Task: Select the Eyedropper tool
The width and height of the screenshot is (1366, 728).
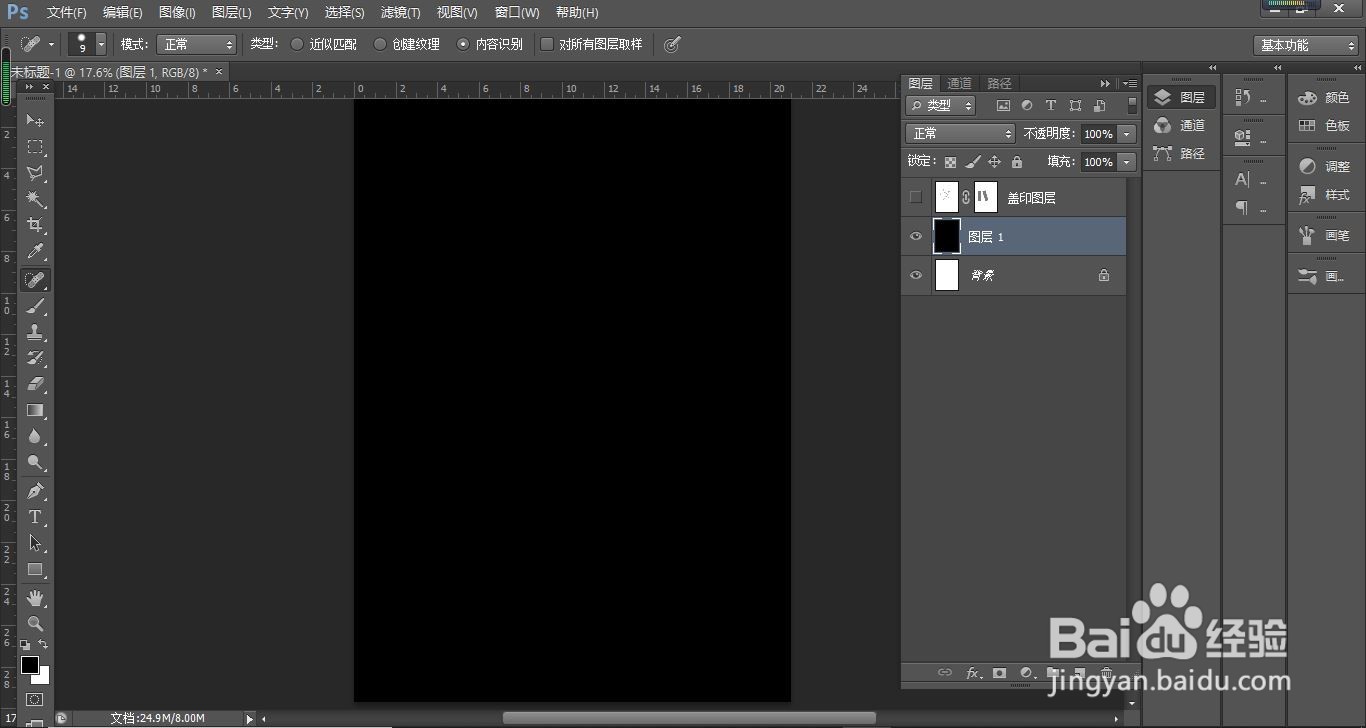Action: point(35,251)
